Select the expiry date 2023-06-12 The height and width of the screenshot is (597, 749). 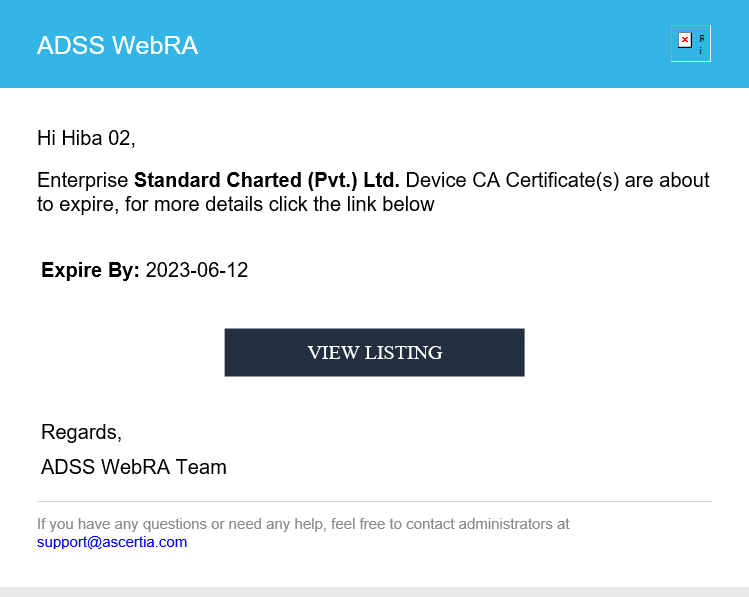[x=197, y=270]
